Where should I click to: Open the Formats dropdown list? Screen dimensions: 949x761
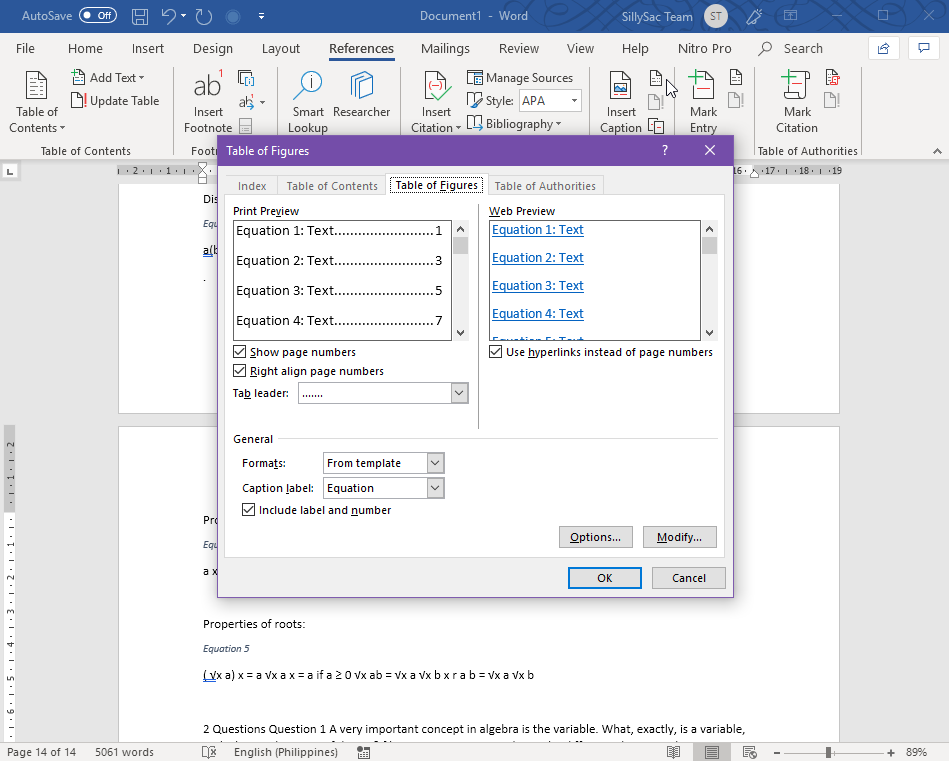[435, 463]
